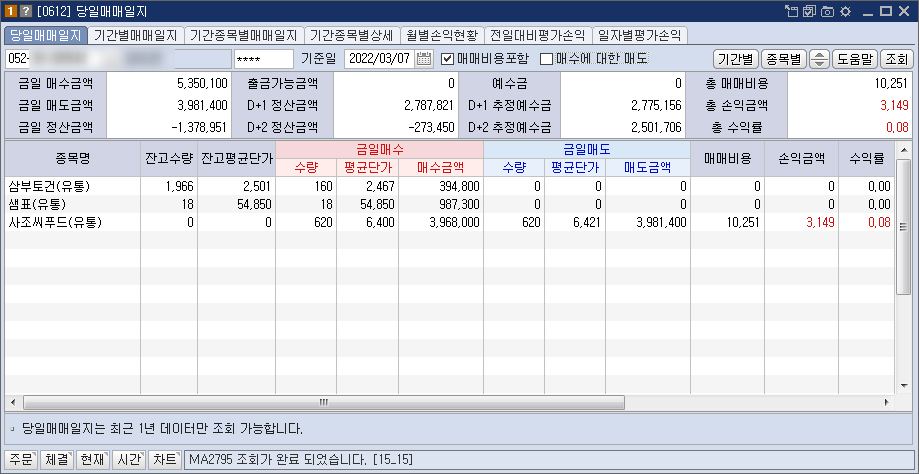Click the detach-window icon in title bar
This screenshot has height=474, width=919.
coord(792,11)
